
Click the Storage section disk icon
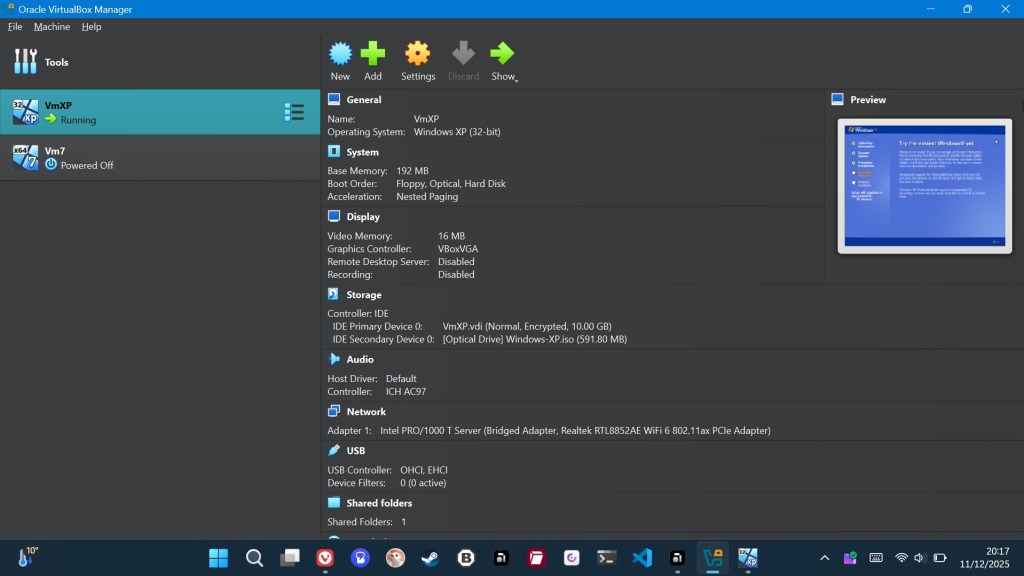point(333,295)
